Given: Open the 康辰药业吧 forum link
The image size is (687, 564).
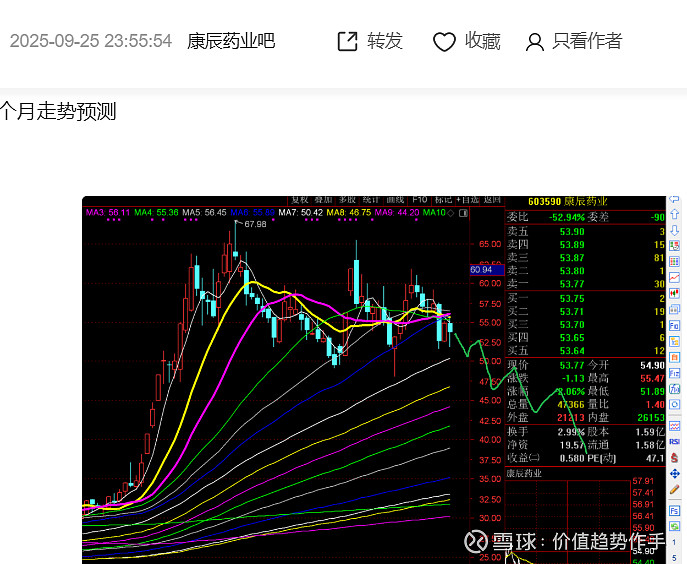Looking at the screenshot, I should point(231,41).
